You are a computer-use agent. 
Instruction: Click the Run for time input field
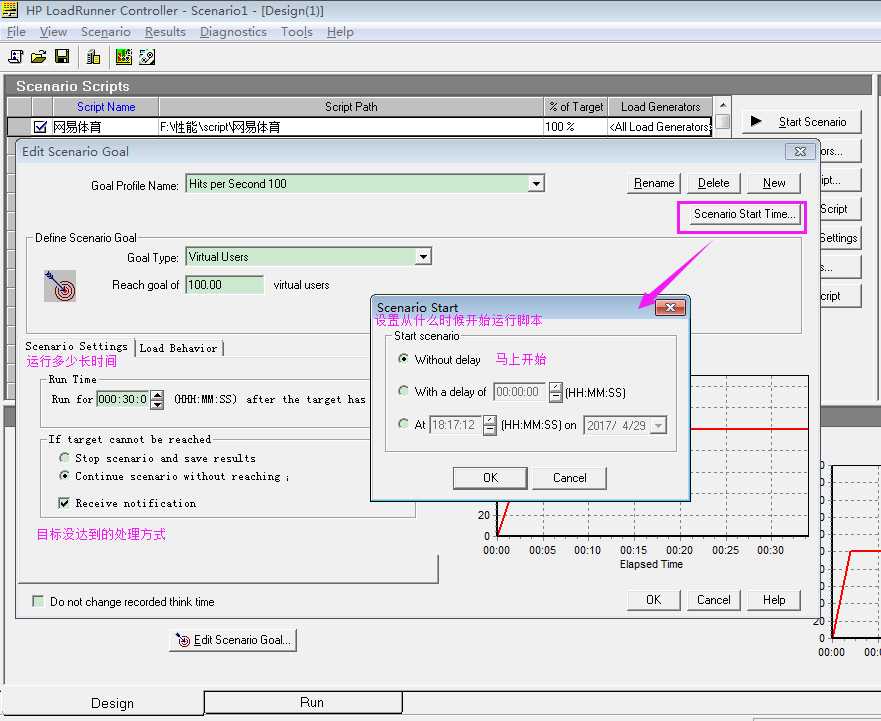click(124, 400)
